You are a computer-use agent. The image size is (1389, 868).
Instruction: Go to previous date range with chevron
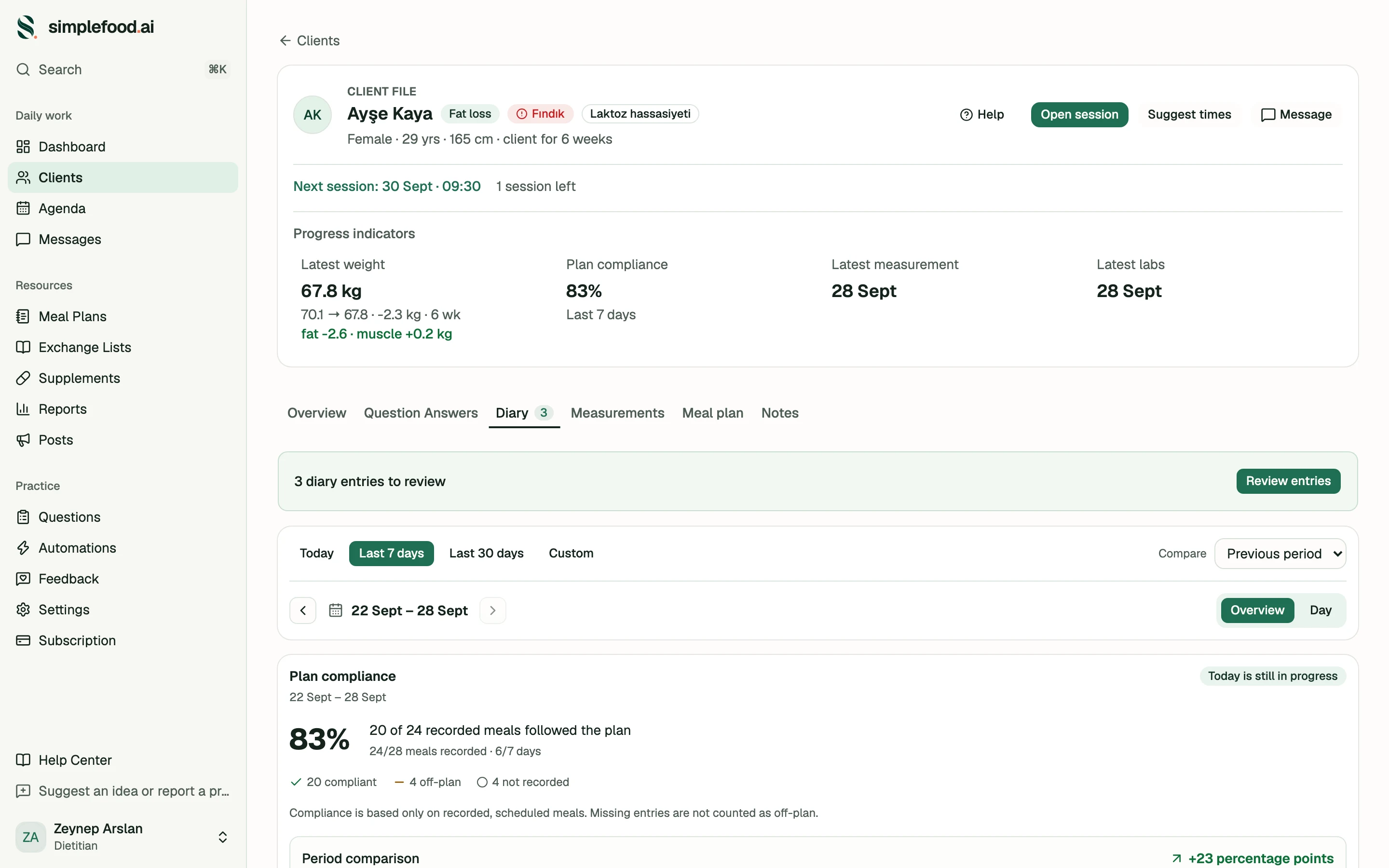[x=303, y=610]
